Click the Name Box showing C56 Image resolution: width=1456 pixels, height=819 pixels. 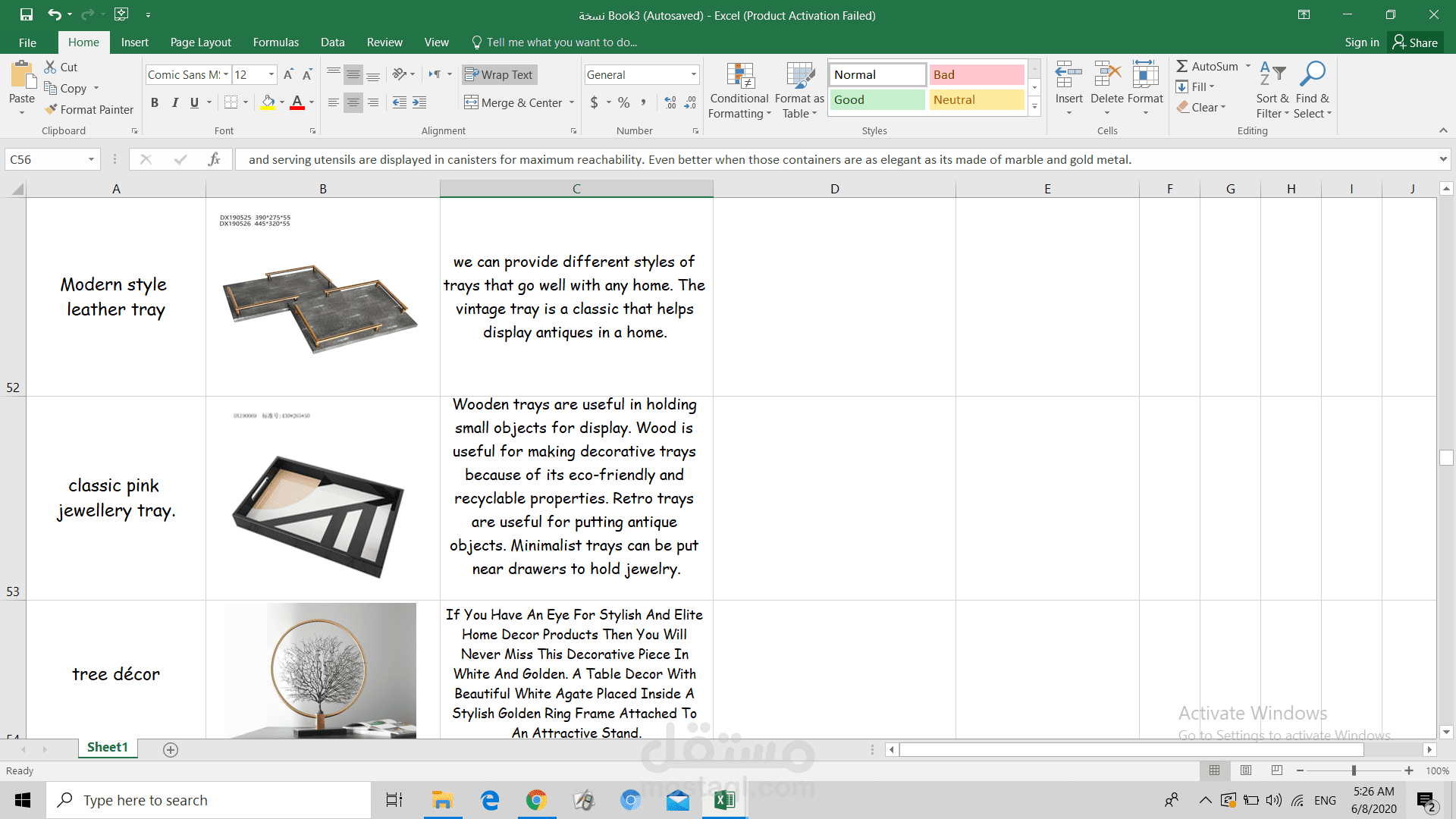point(44,159)
